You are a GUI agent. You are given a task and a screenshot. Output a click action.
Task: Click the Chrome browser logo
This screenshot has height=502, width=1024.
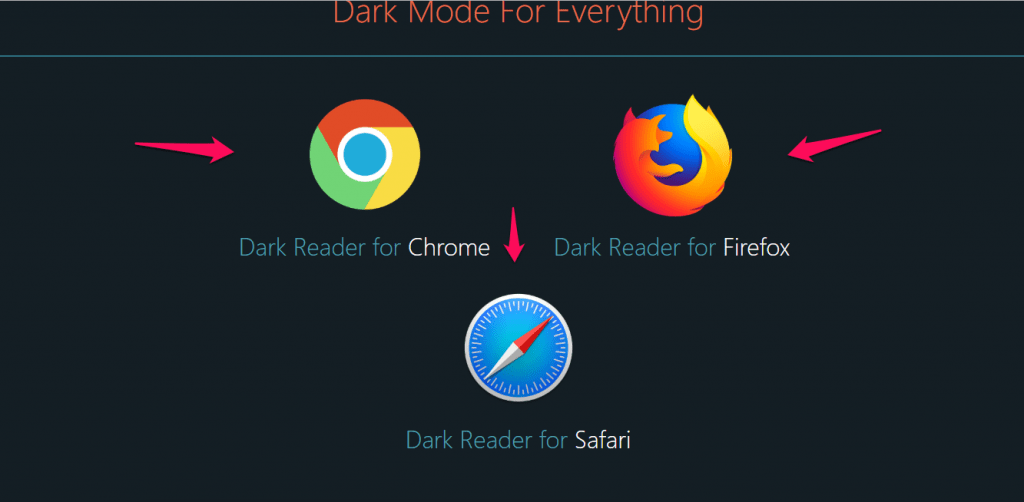pyautogui.click(x=365, y=155)
